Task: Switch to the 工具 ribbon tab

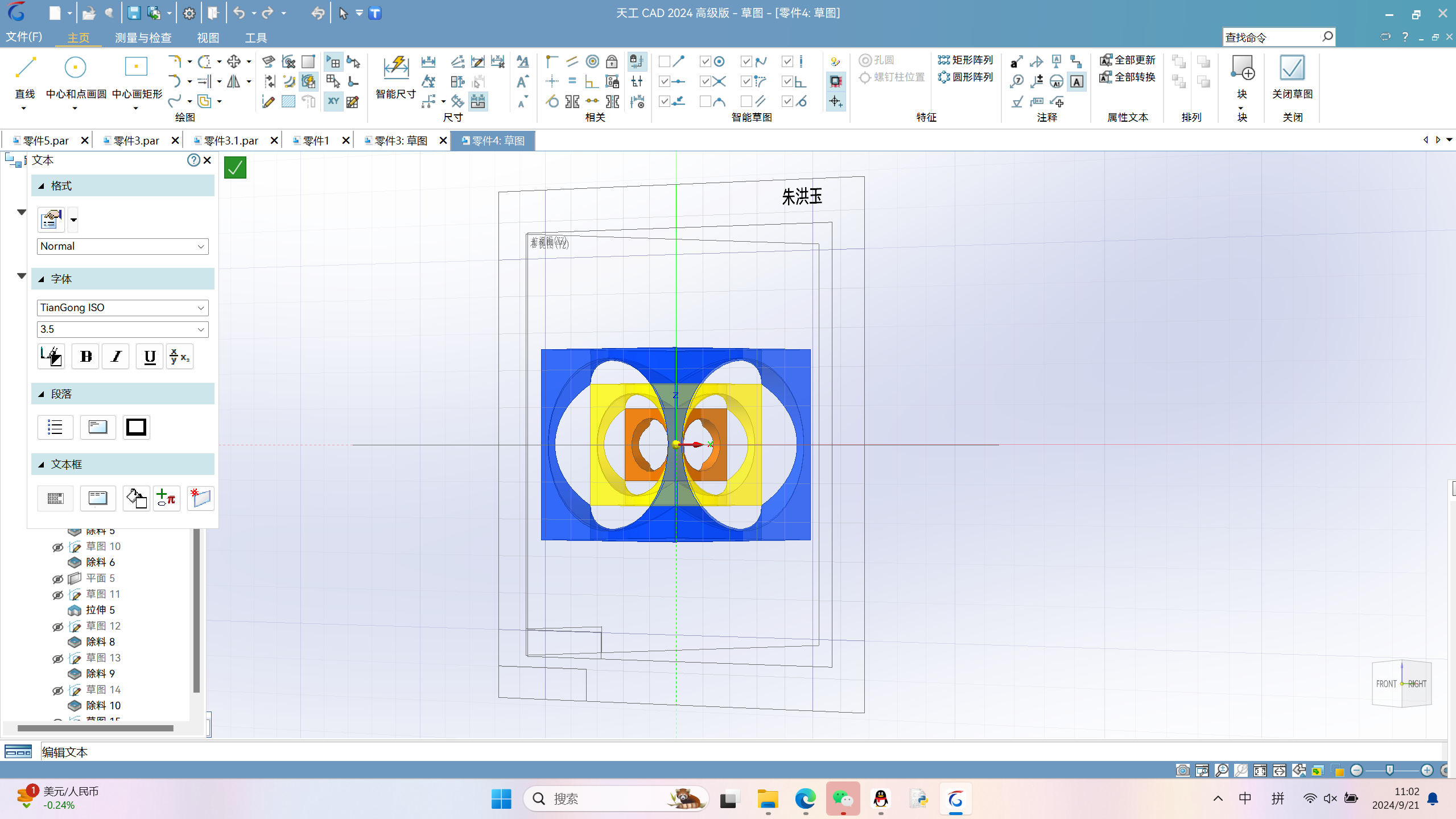Action: tap(255, 38)
